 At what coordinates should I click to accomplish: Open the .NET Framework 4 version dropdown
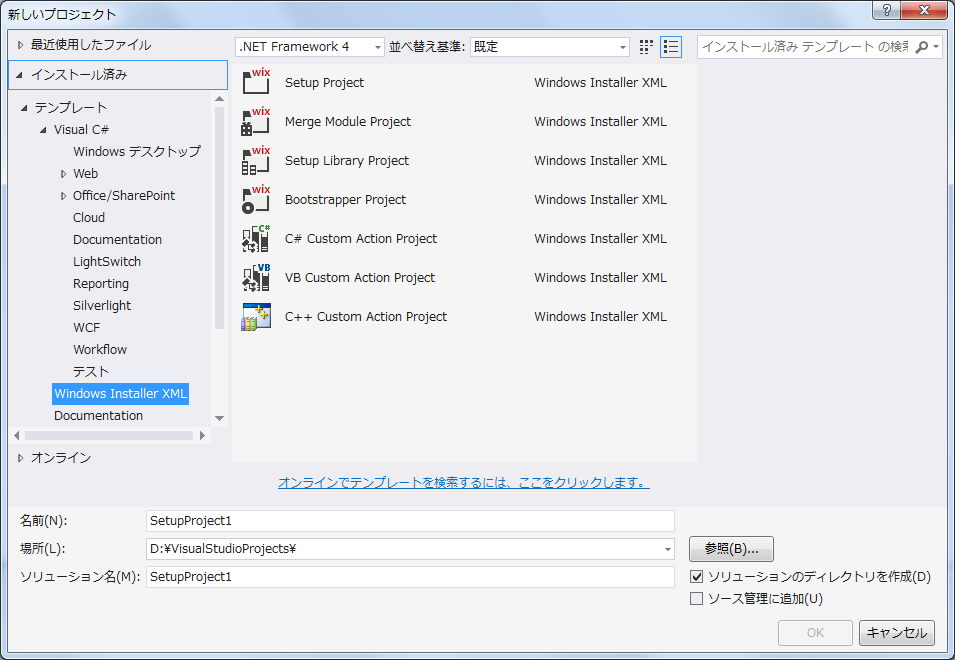click(310, 47)
